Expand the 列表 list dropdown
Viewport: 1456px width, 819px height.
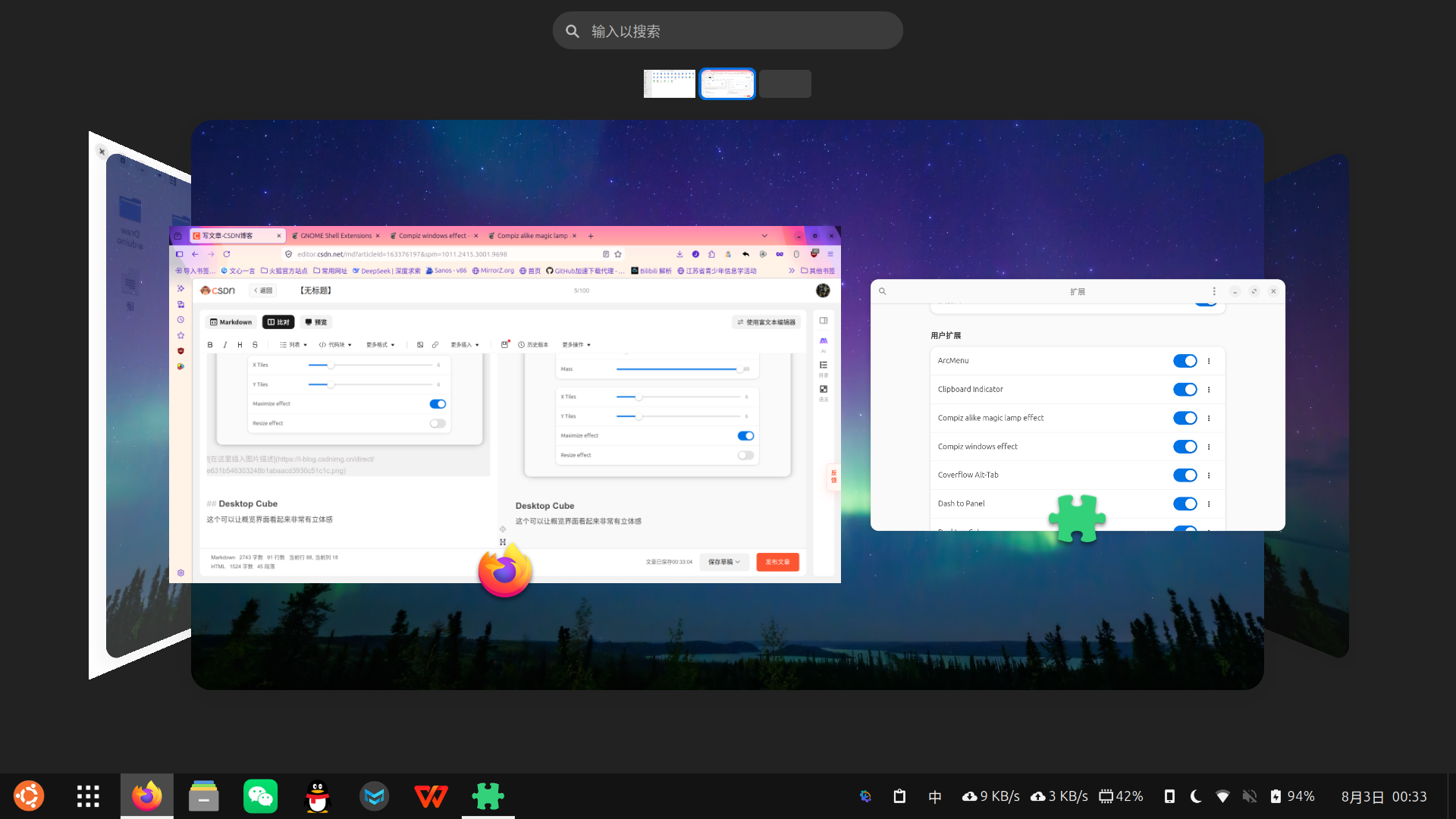coord(293,345)
